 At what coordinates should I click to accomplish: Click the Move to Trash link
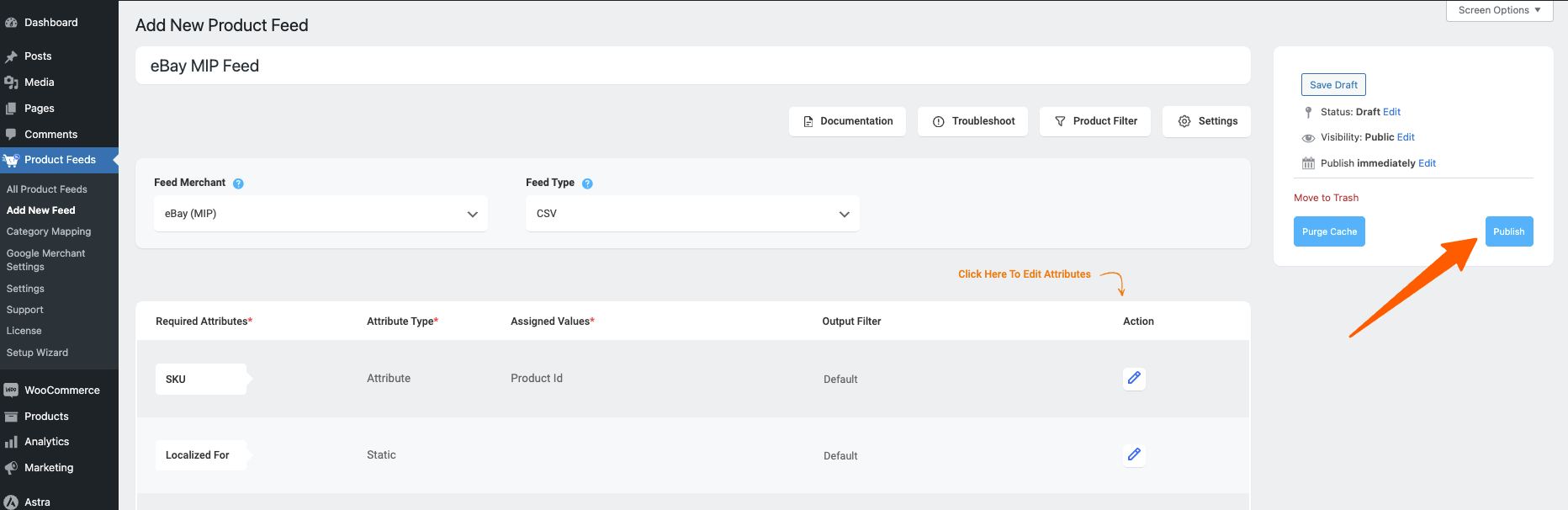pyautogui.click(x=1327, y=198)
